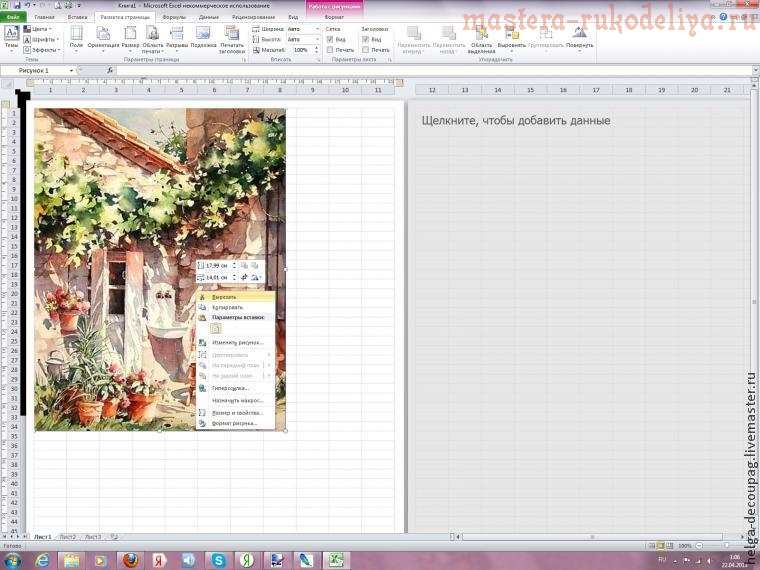This screenshot has width=760, height=570.
Task: Click the Undo icon in quick access toolbar
Action: [28, 5]
